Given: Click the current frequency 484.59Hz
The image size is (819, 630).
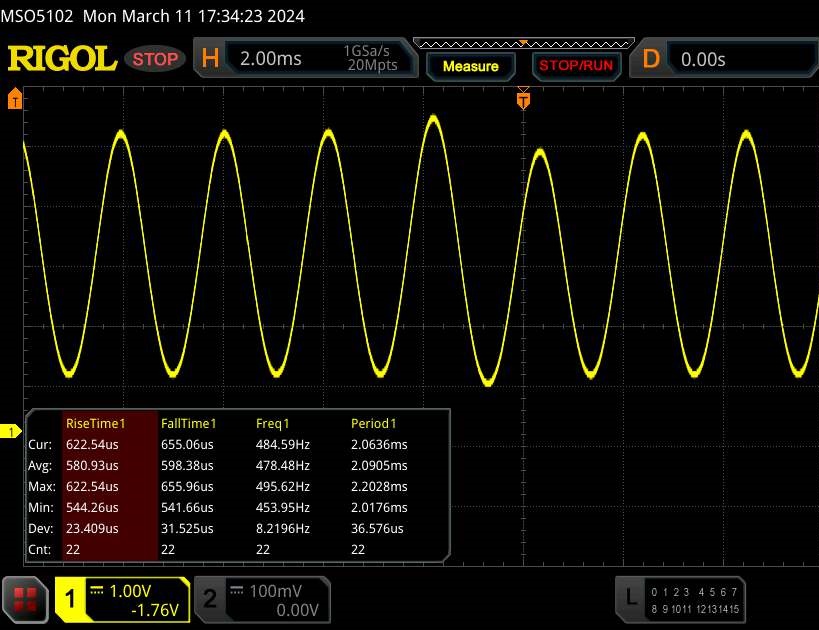Looking at the screenshot, I should click(283, 445).
